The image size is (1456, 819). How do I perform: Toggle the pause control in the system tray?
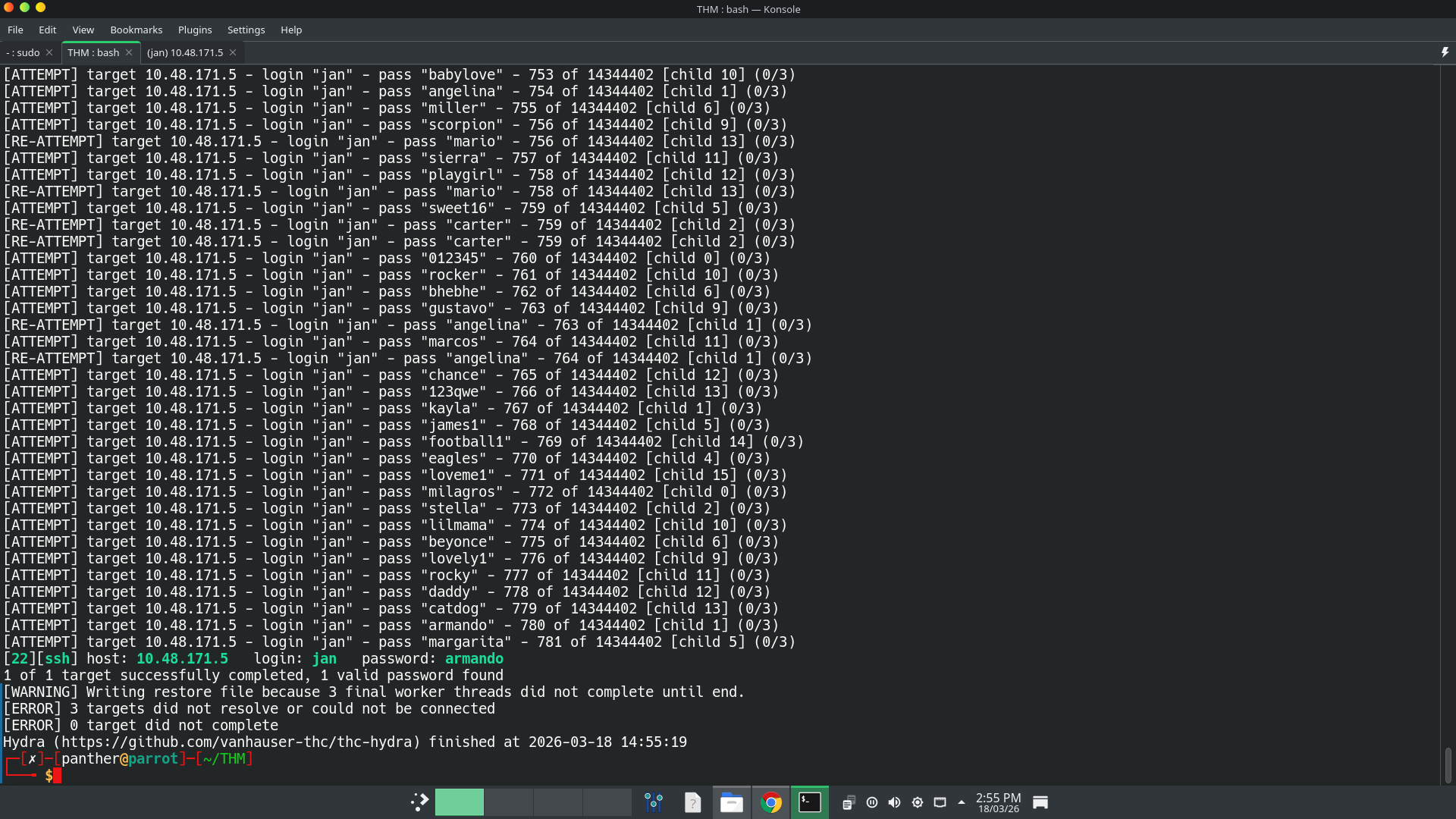coord(871,802)
